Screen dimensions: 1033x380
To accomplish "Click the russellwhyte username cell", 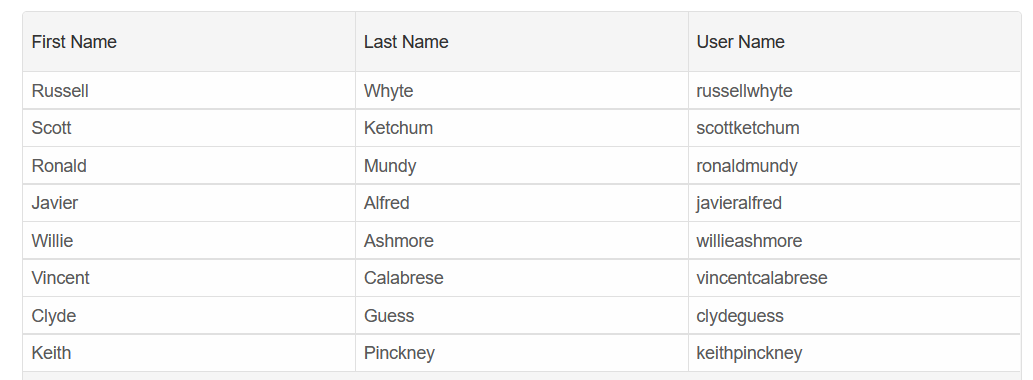I will tap(854, 91).
